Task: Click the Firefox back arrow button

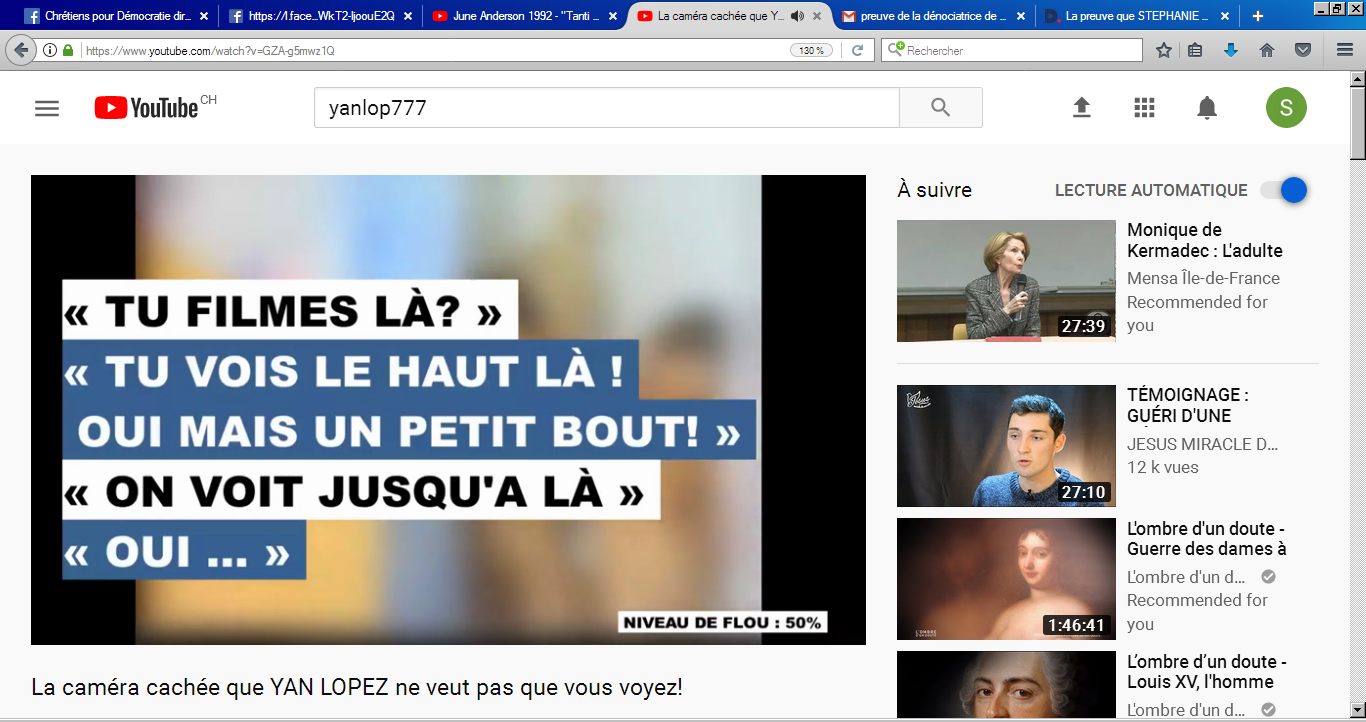Action: [21, 50]
